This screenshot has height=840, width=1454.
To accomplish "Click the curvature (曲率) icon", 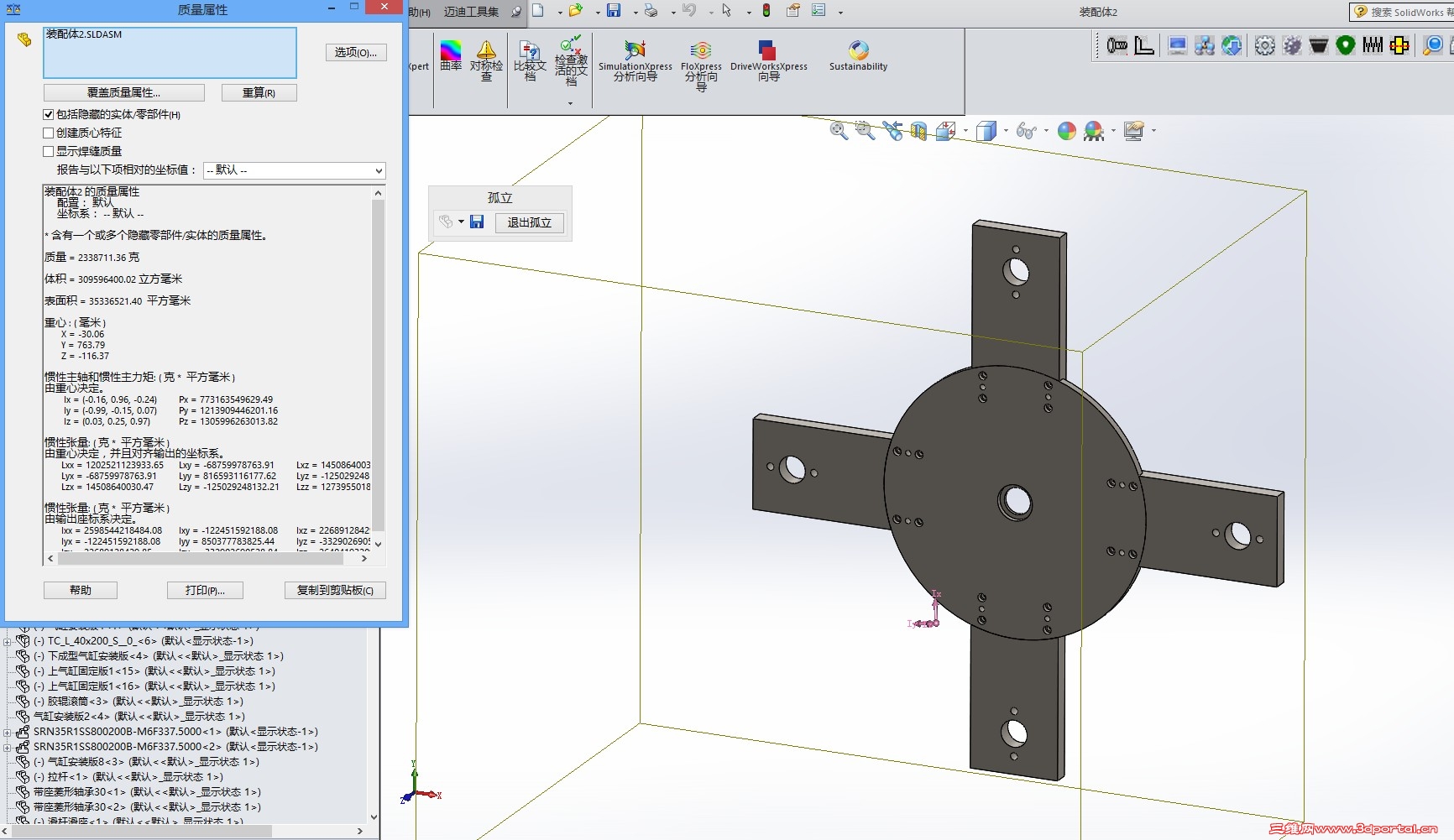I will (451, 55).
